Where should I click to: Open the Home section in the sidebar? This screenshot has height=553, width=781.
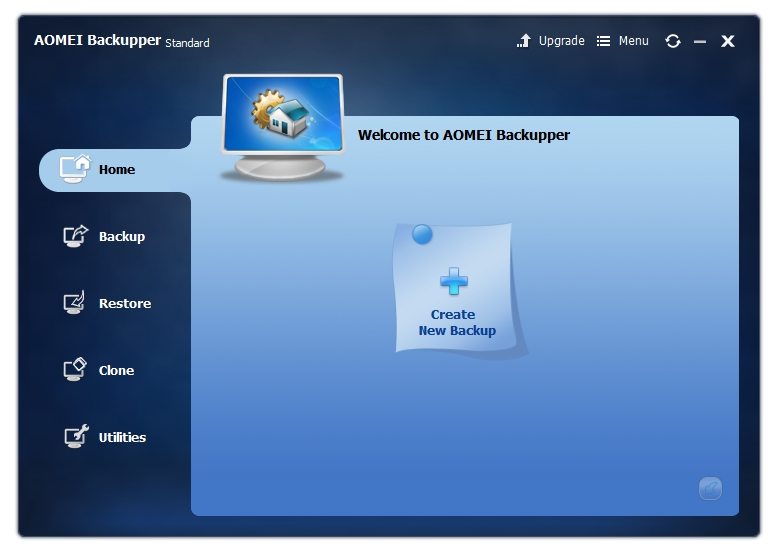115,170
